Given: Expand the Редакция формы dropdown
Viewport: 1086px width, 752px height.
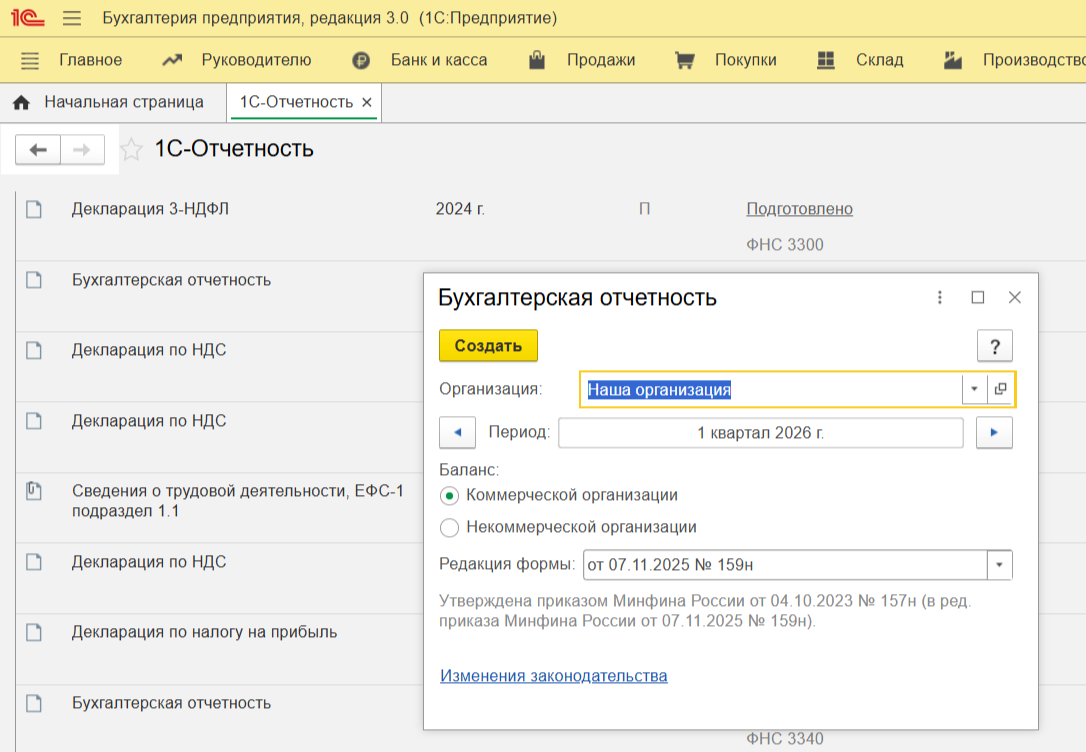Looking at the screenshot, I should [x=999, y=565].
